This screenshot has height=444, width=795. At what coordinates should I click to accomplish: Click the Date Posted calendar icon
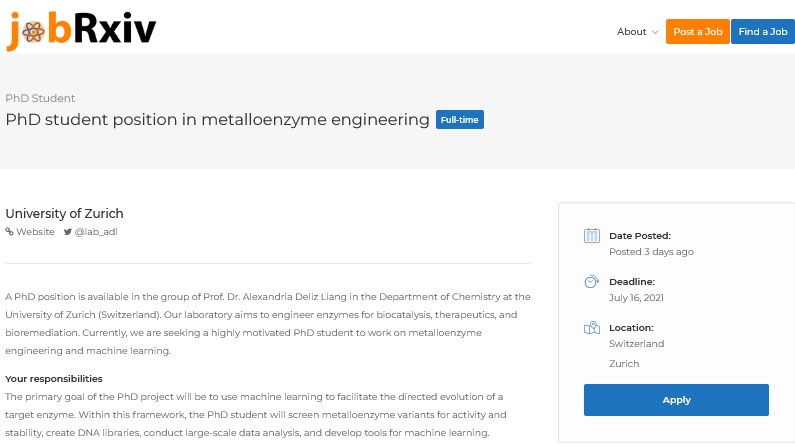[592, 236]
